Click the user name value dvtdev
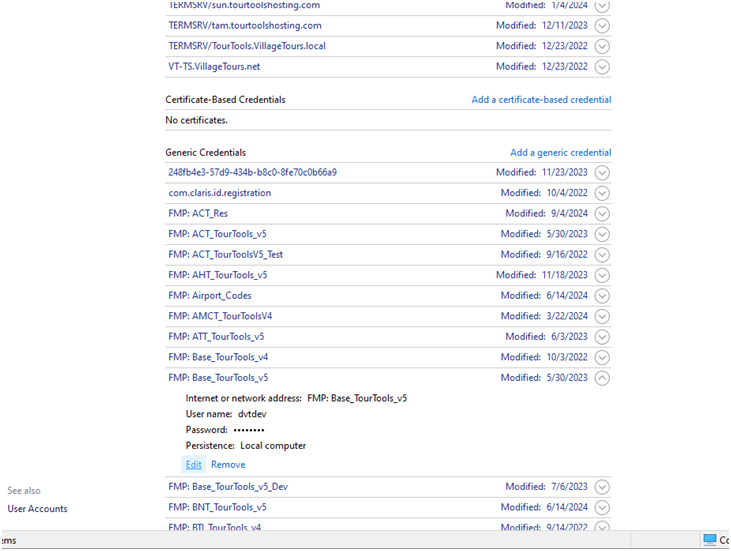The width and height of the screenshot is (731, 551). coord(252,414)
